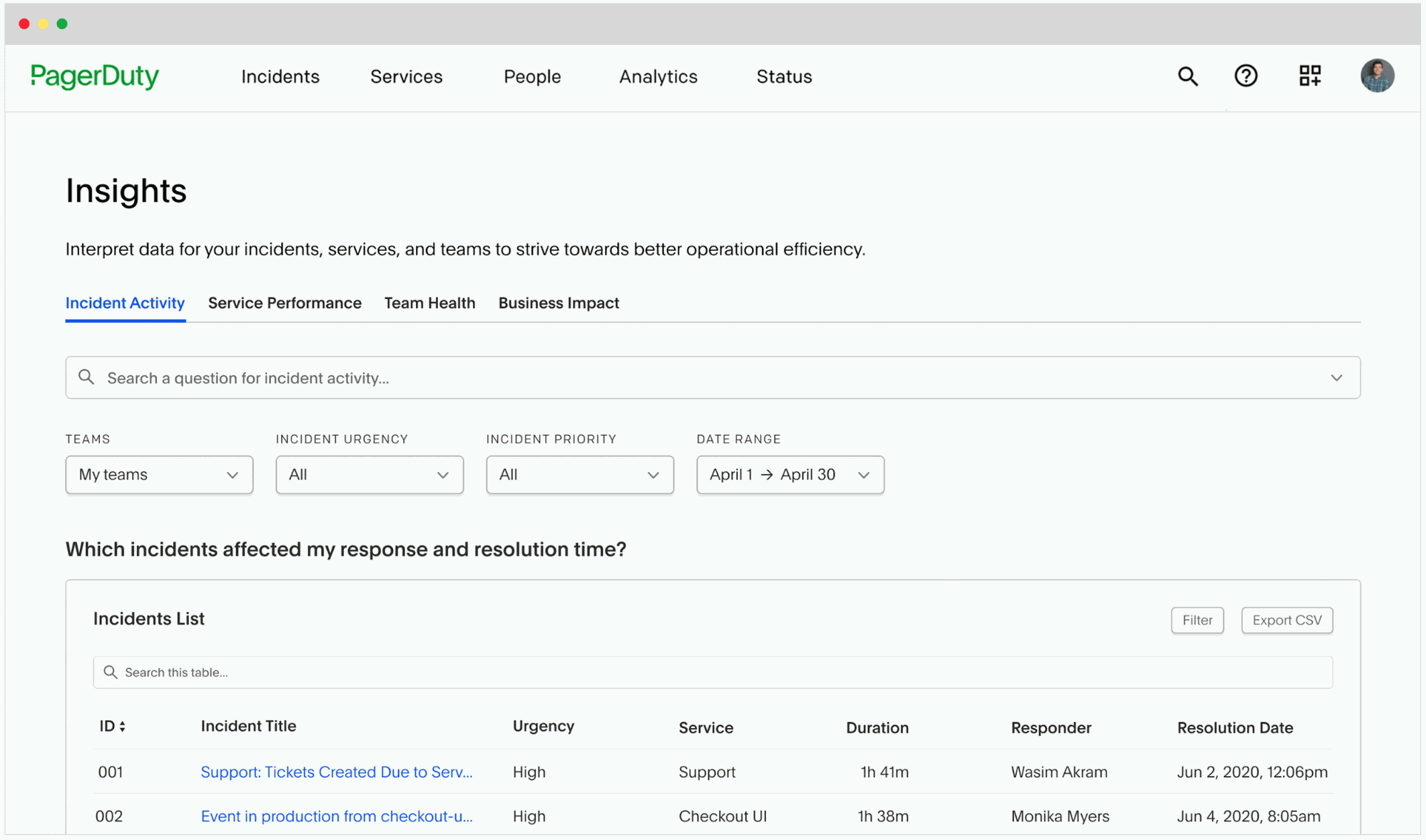The width and height of the screenshot is (1426, 840).
Task: Click the Export CSV button
Action: pyautogui.click(x=1286, y=620)
